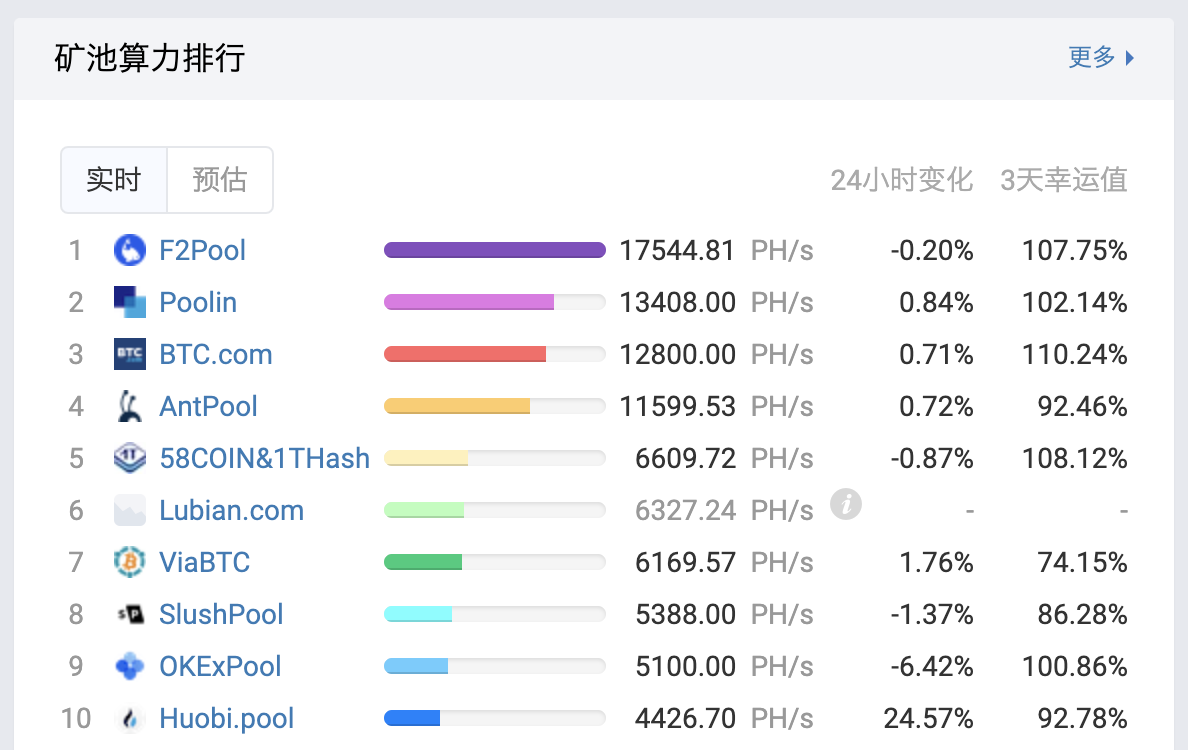Open the ViaBTC pool link
The height and width of the screenshot is (750, 1188).
tap(205, 563)
